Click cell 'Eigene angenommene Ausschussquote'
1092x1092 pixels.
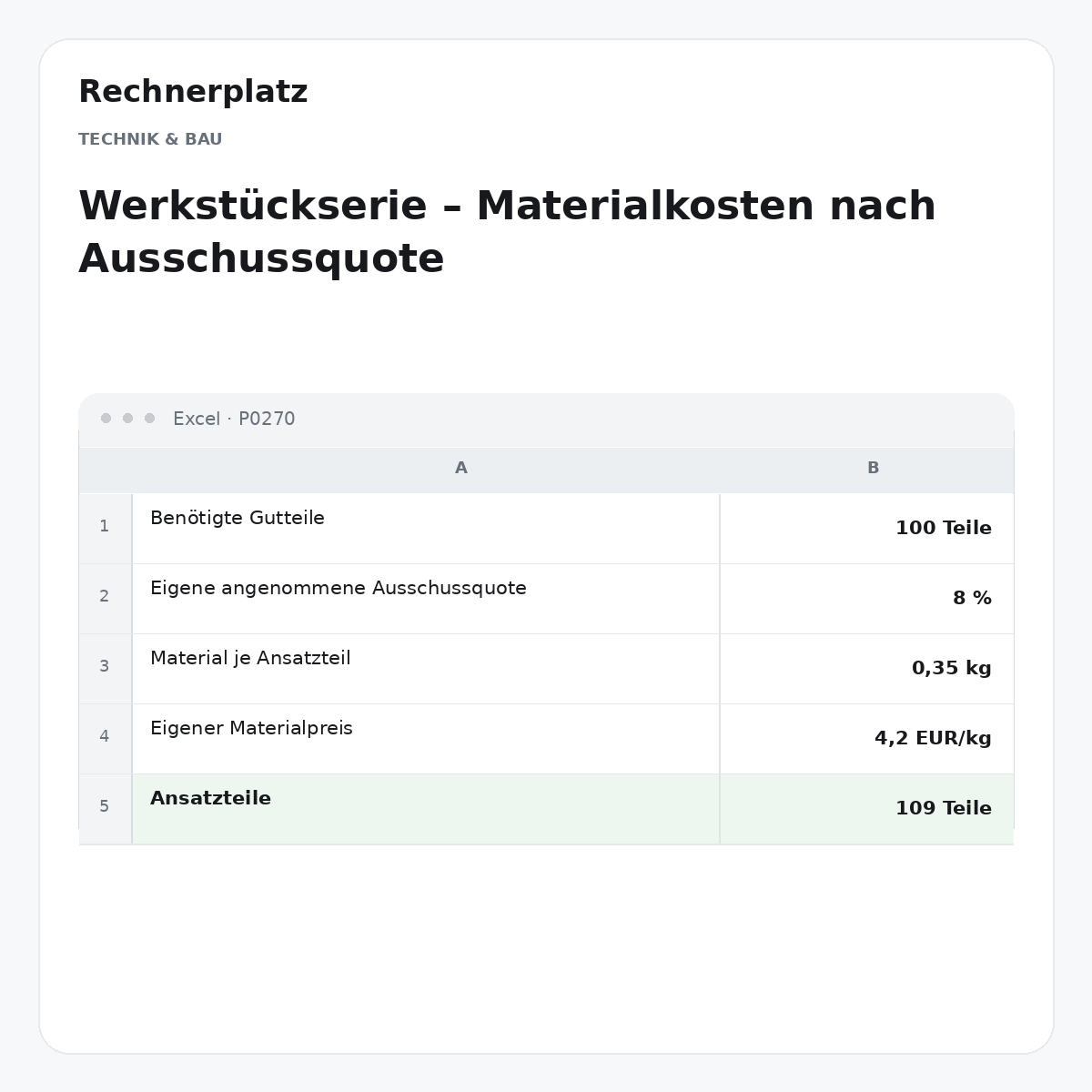[426, 598]
